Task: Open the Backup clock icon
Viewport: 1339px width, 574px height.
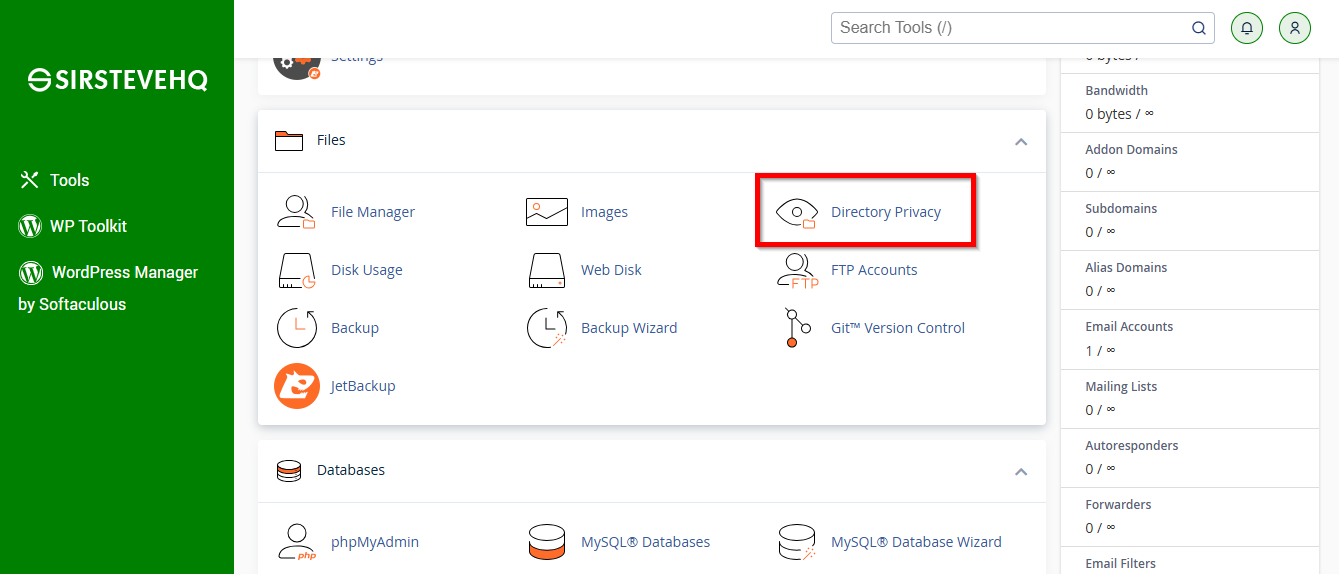Action: point(296,328)
